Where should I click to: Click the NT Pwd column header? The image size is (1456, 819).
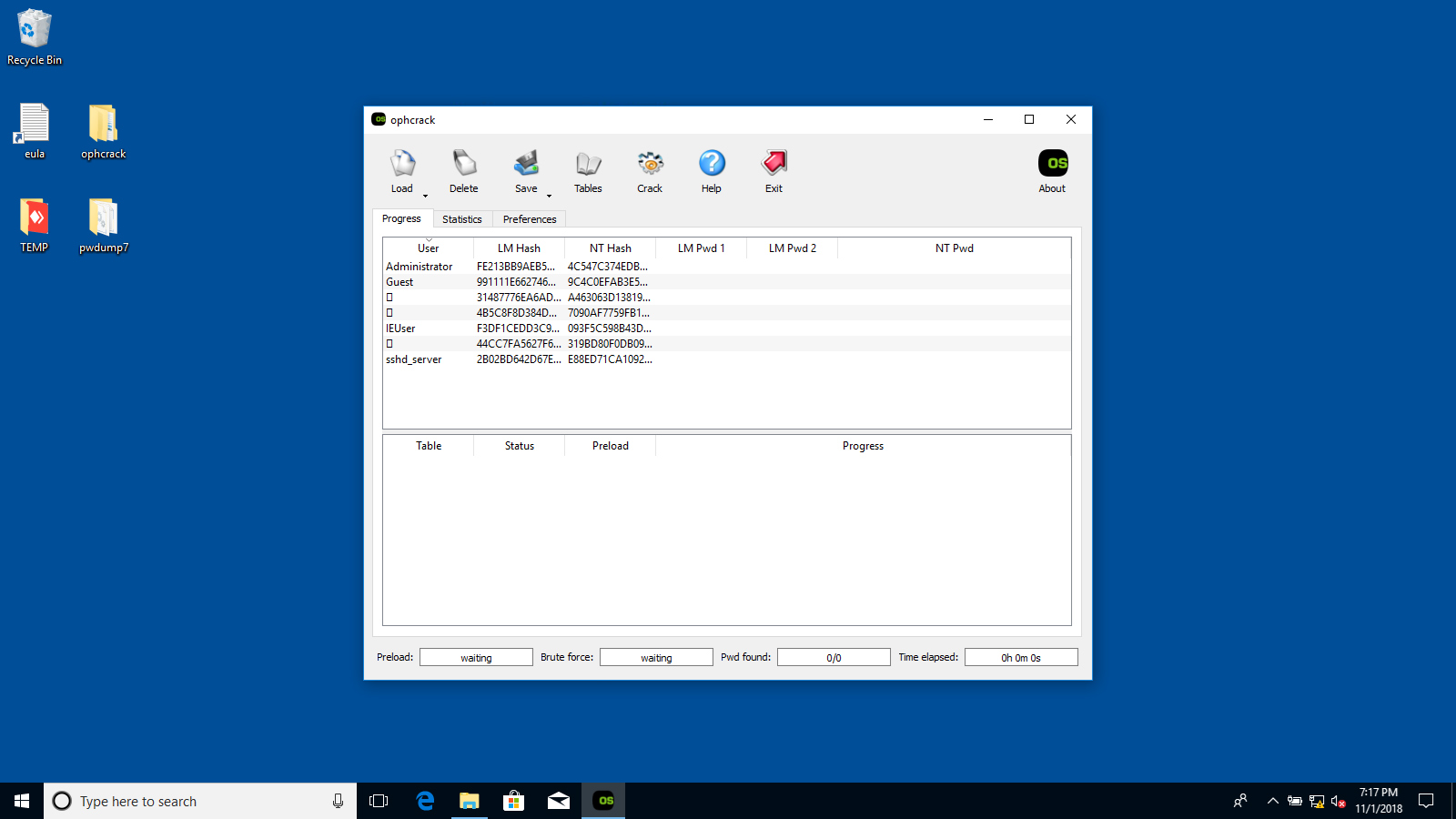(954, 248)
